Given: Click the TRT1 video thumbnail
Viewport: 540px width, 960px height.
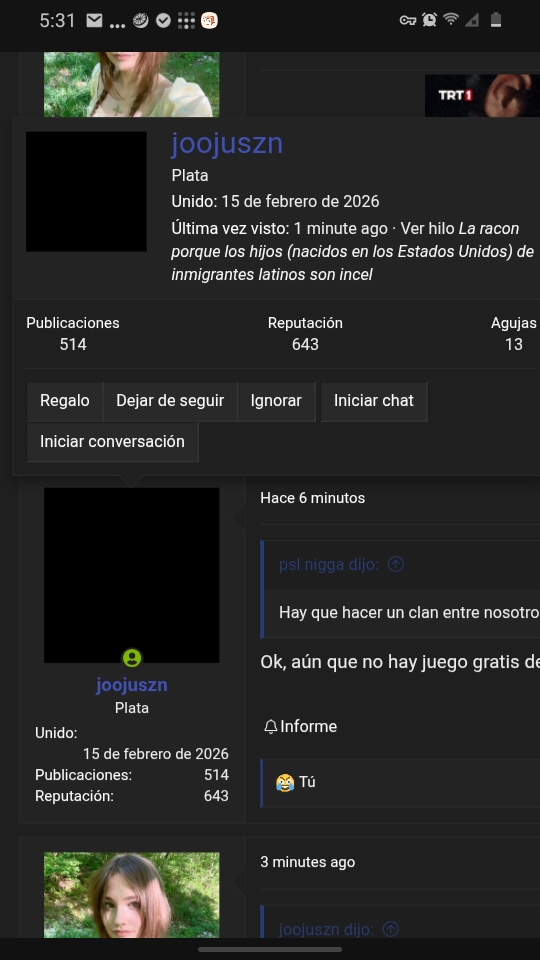Looking at the screenshot, I should pos(482,95).
